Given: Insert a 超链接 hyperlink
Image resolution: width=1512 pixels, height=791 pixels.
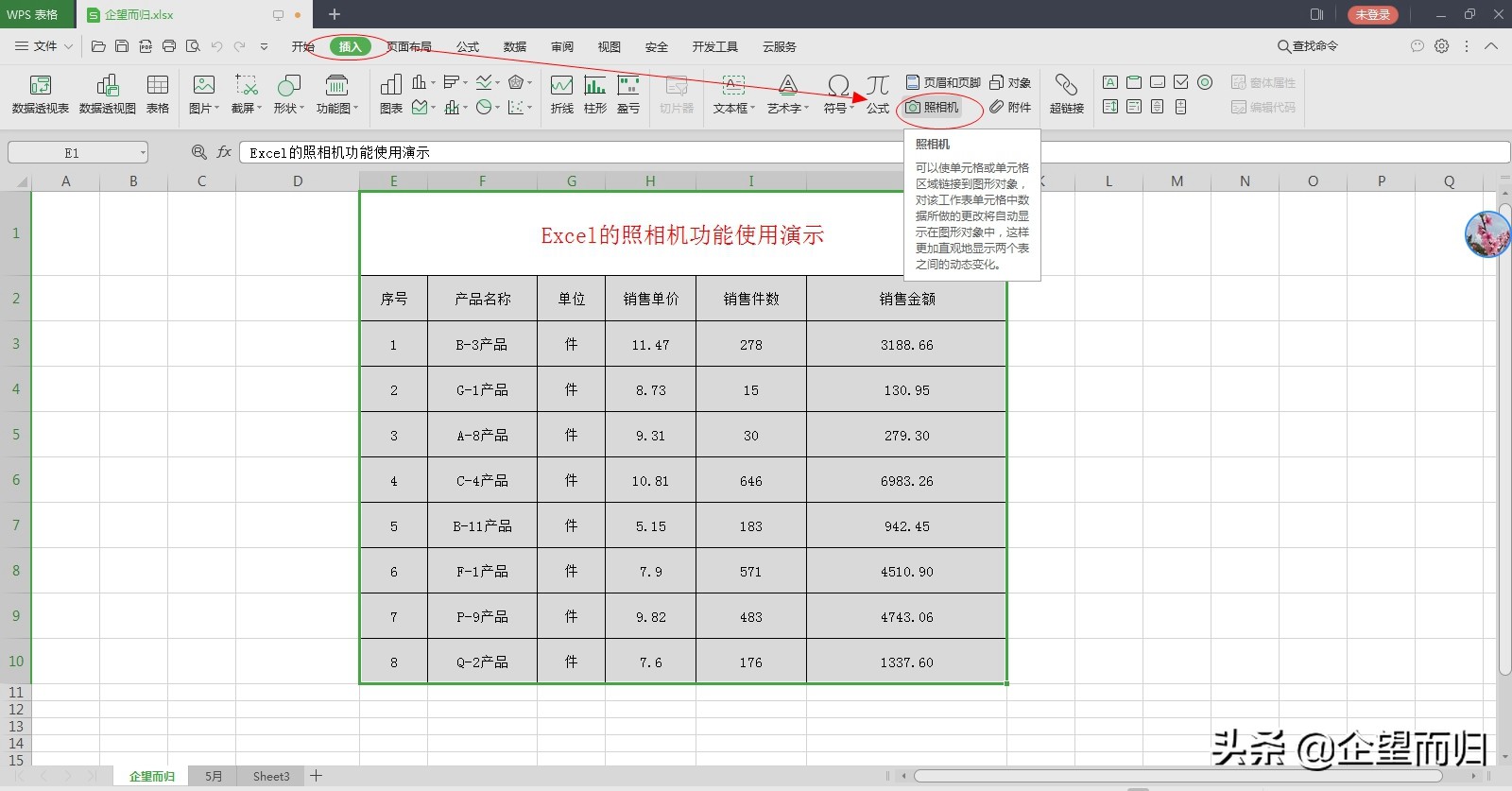Looking at the screenshot, I should point(1067,95).
